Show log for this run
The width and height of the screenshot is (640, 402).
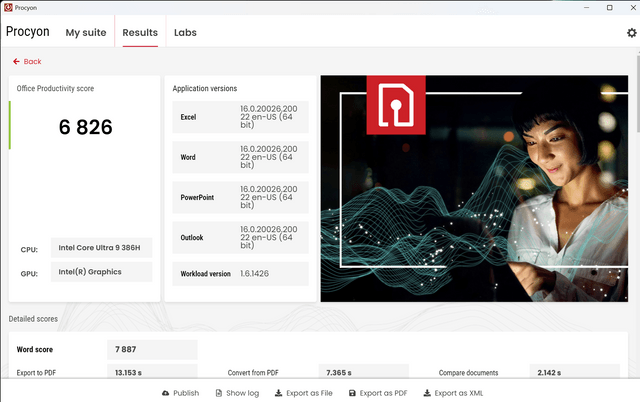pyautogui.click(x=237, y=393)
